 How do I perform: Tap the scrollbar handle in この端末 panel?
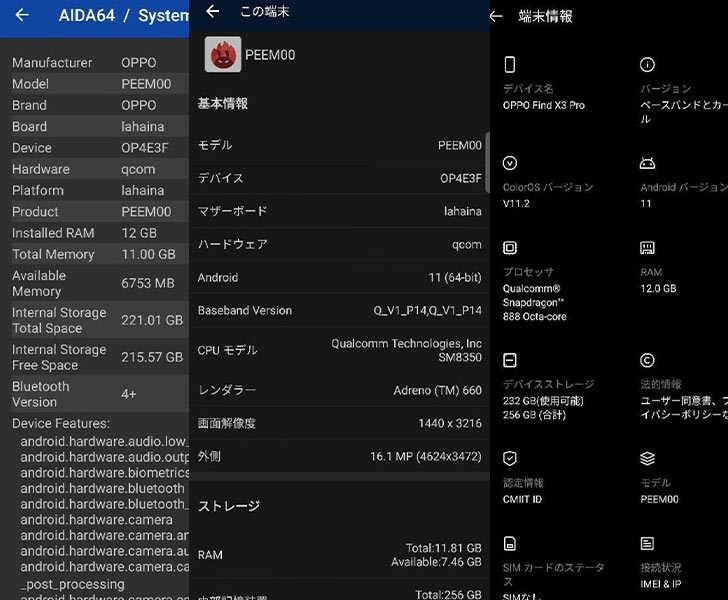tap(488, 162)
